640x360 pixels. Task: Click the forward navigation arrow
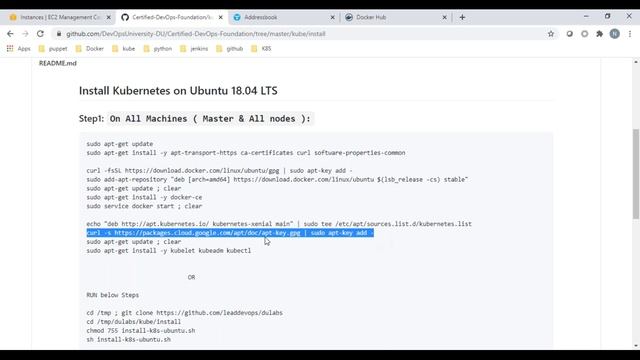coord(25,34)
